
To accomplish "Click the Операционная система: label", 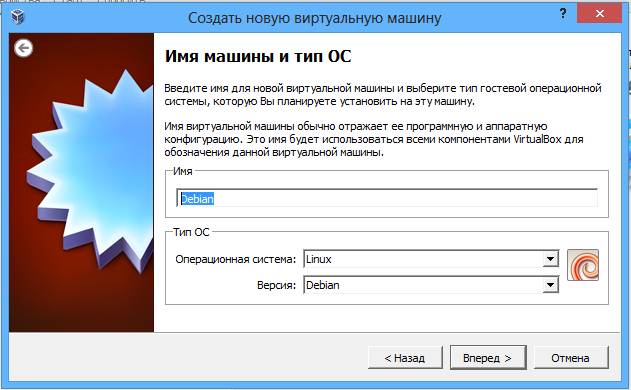I will (x=235, y=259).
